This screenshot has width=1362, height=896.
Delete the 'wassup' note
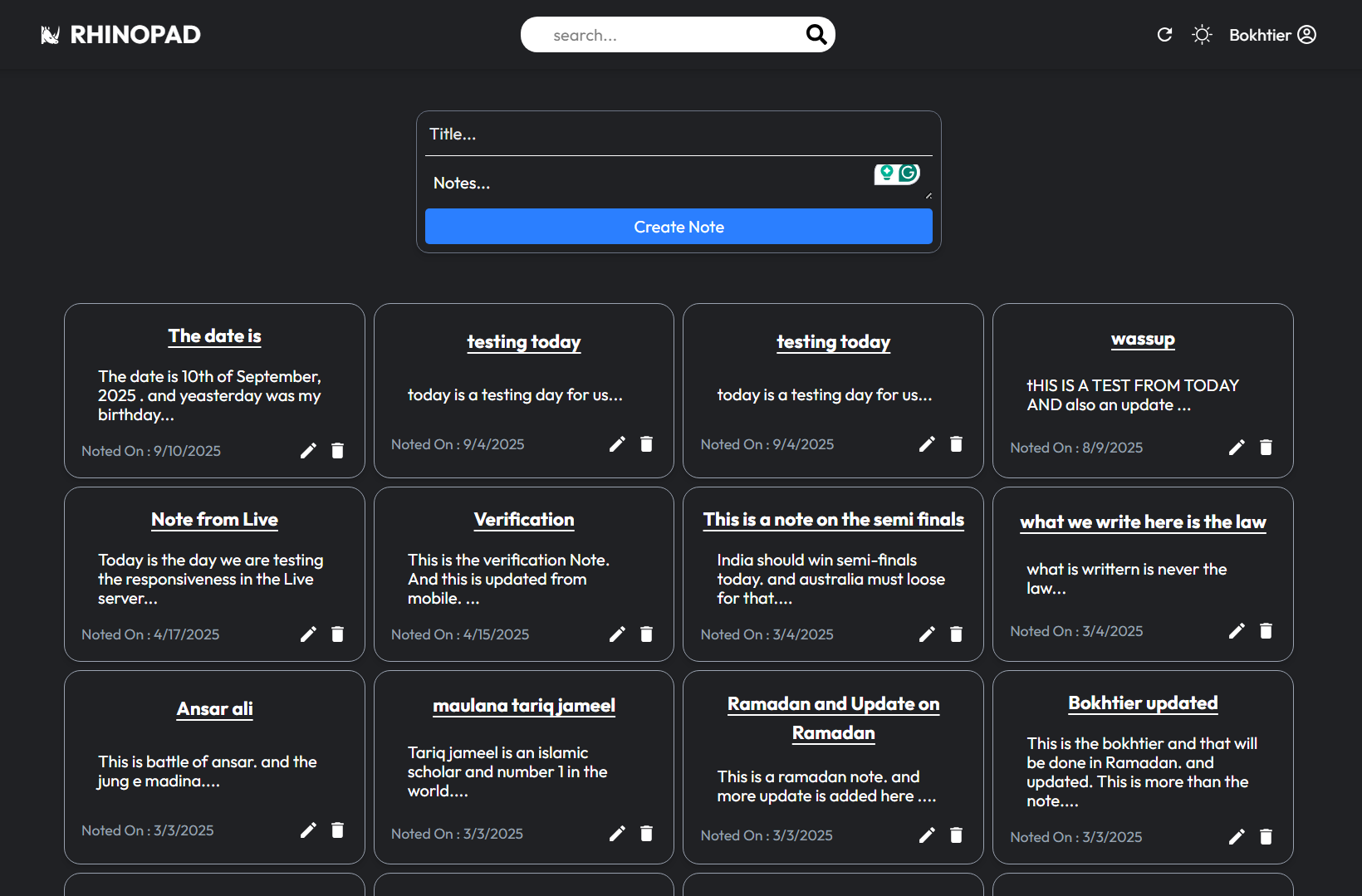pos(1266,448)
